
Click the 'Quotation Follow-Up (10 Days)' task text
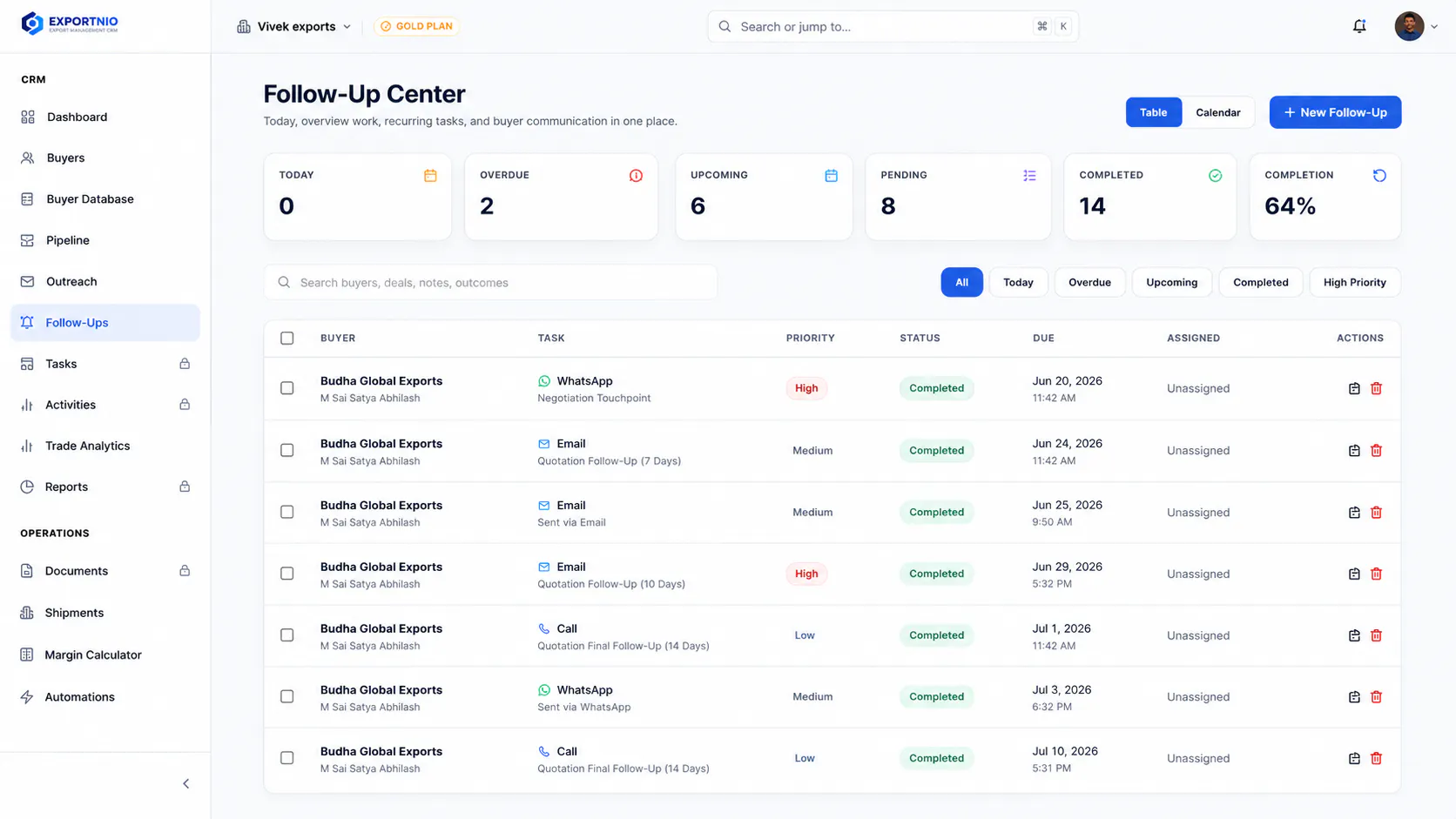[611, 584]
